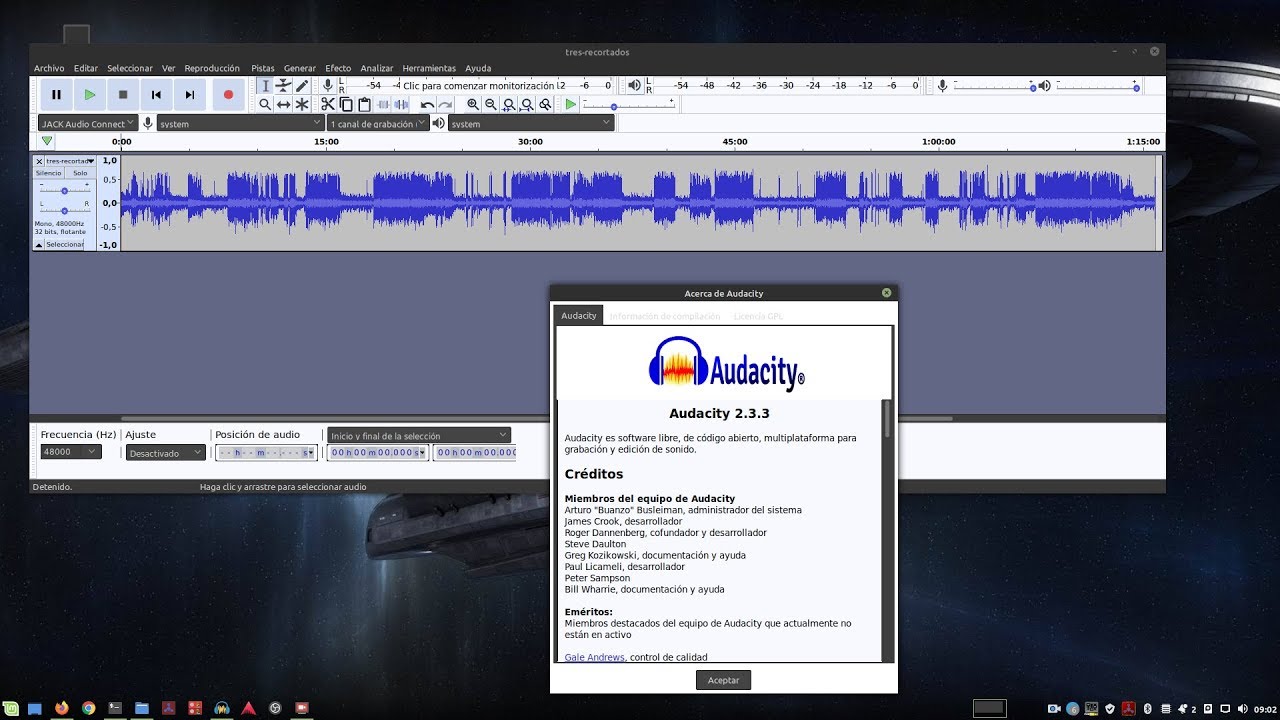Screen dimensions: 1280x720
Task: Launch Firefox from the taskbar
Action: pos(62,708)
